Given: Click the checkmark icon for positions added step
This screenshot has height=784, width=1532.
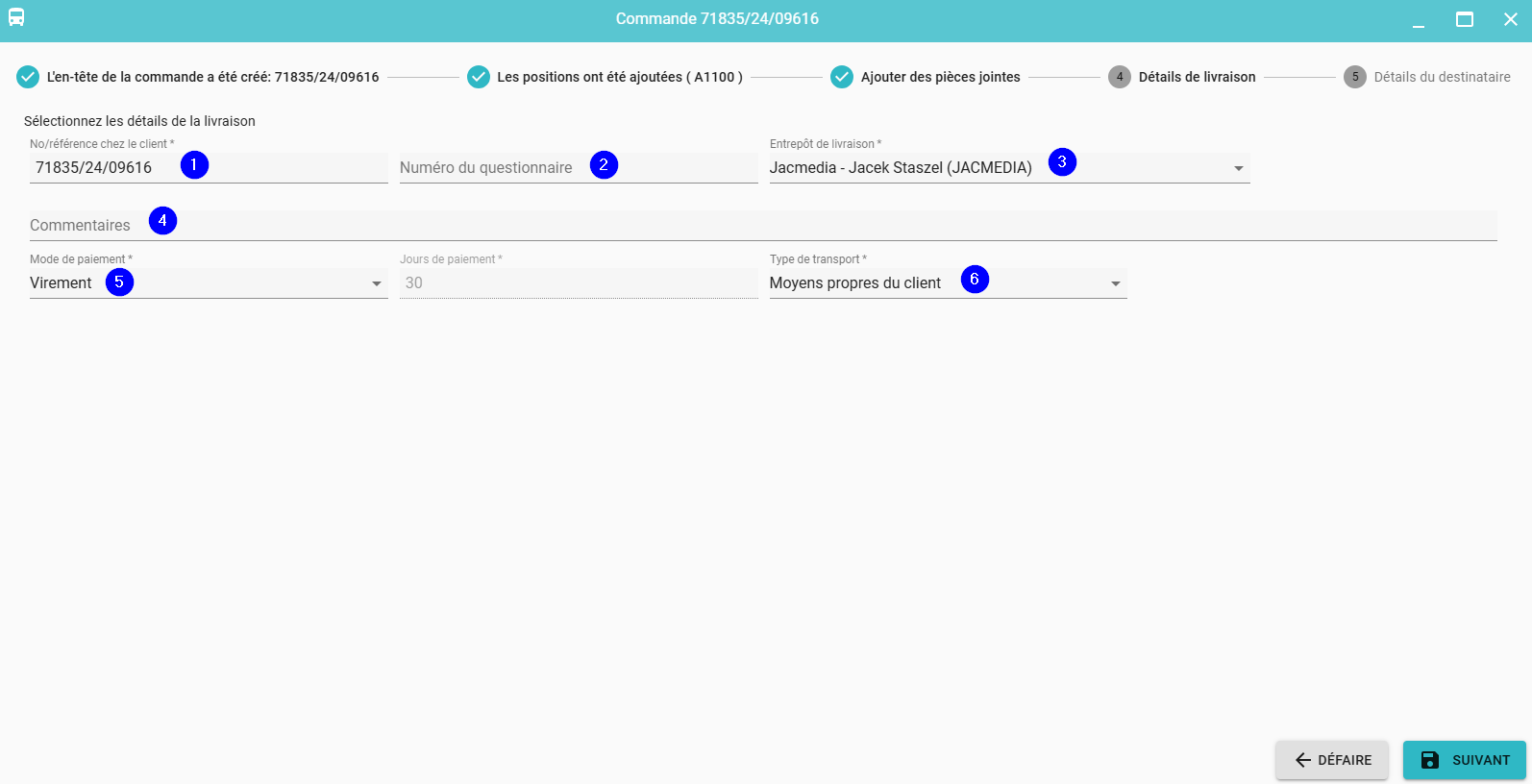Looking at the screenshot, I should 479,77.
